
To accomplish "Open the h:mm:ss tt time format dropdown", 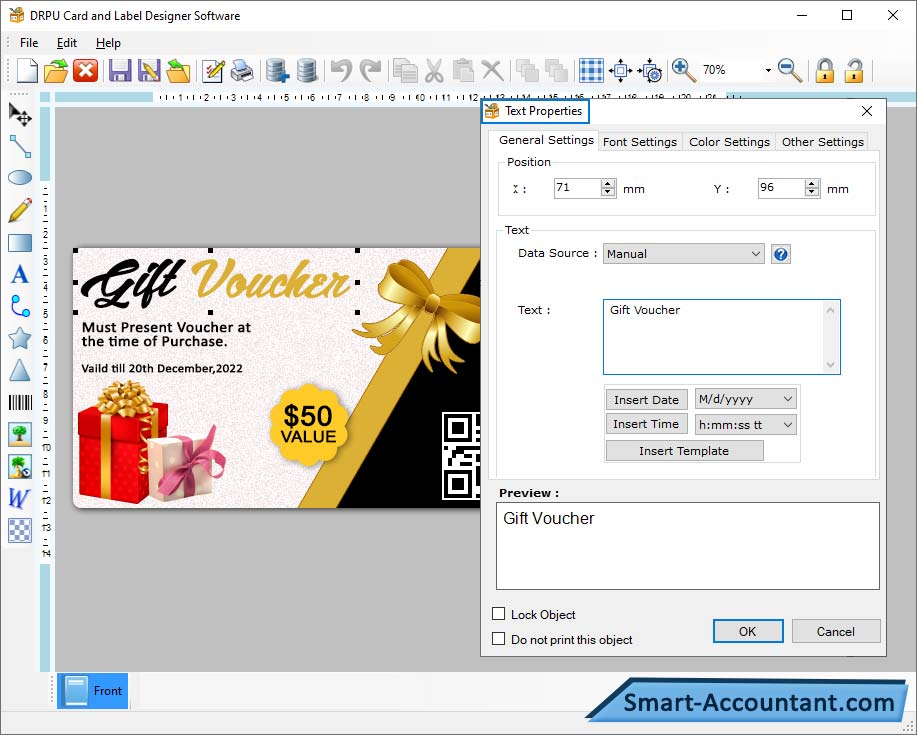I will coord(746,425).
